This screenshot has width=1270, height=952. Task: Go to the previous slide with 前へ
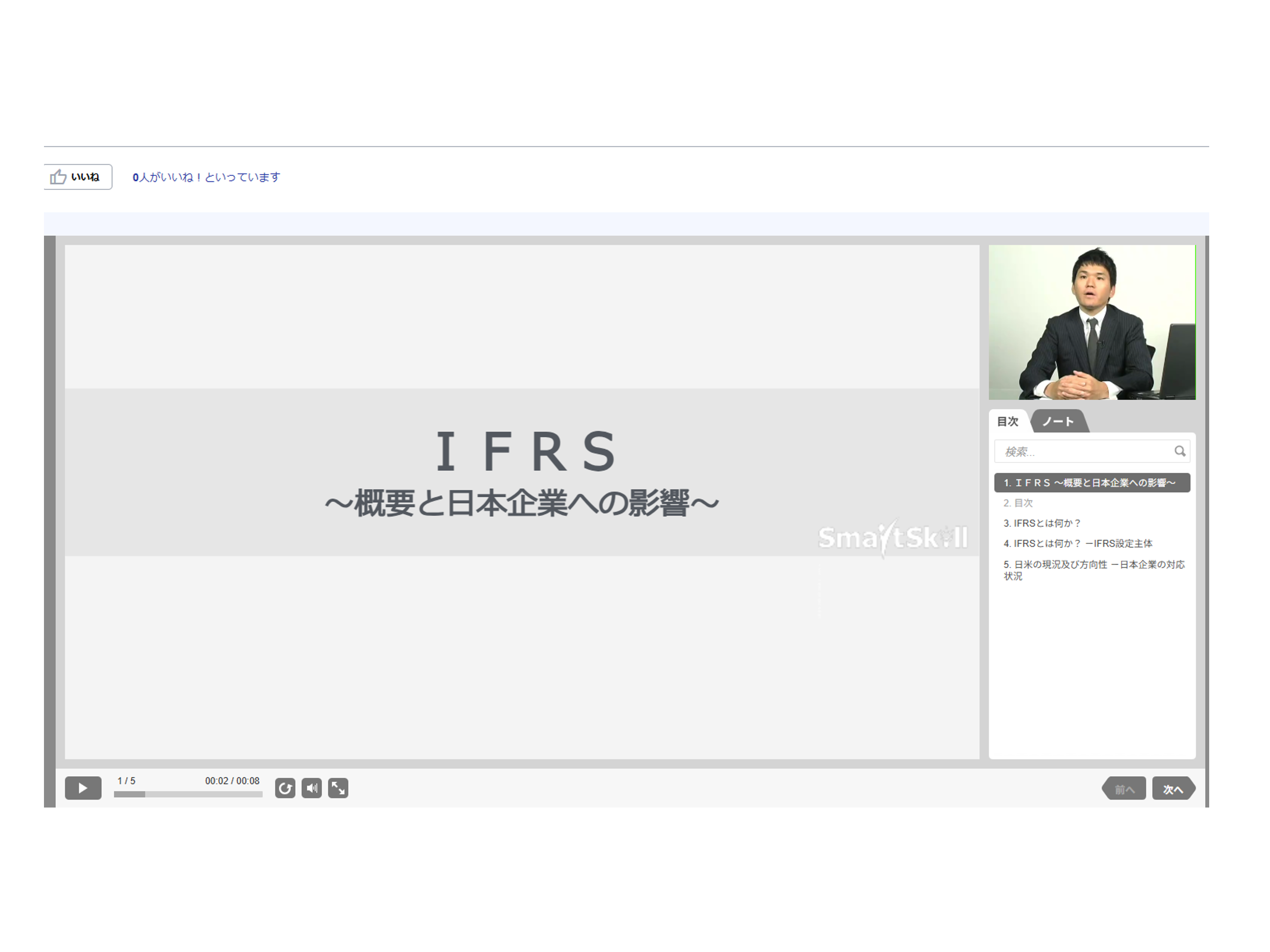[1124, 789]
